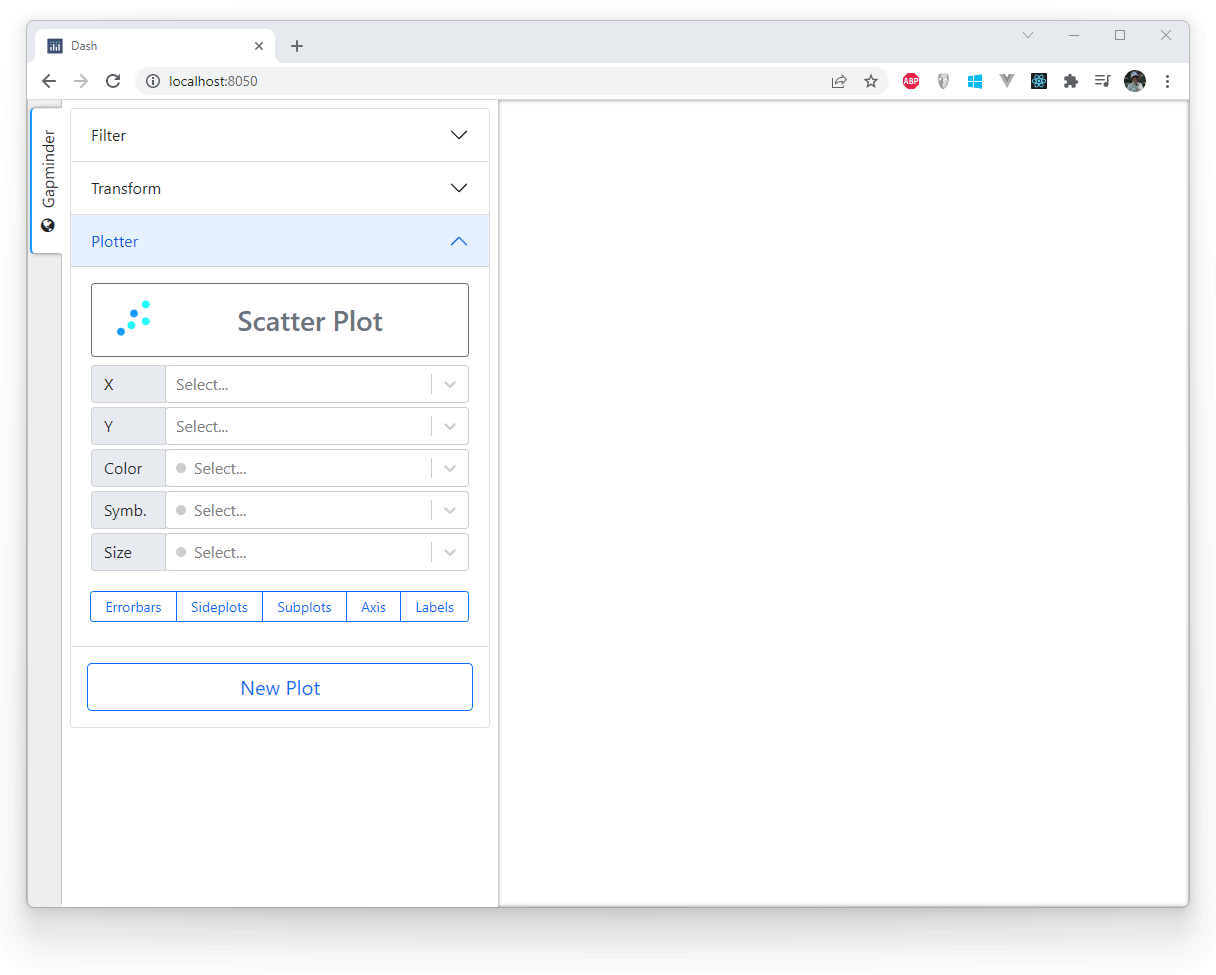The width and height of the screenshot is (1216, 975).
Task: Click the shield extension icon
Action: point(943,81)
